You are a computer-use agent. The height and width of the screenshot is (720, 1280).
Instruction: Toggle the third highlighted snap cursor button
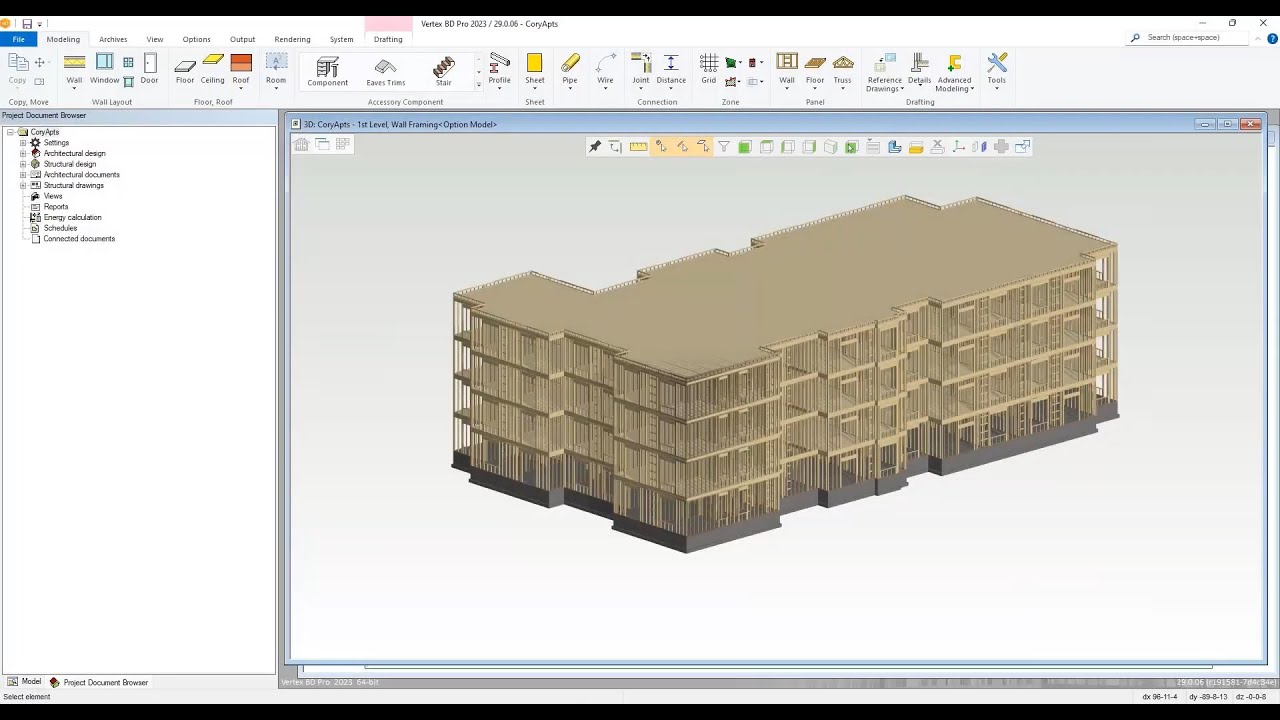click(x=703, y=147)
